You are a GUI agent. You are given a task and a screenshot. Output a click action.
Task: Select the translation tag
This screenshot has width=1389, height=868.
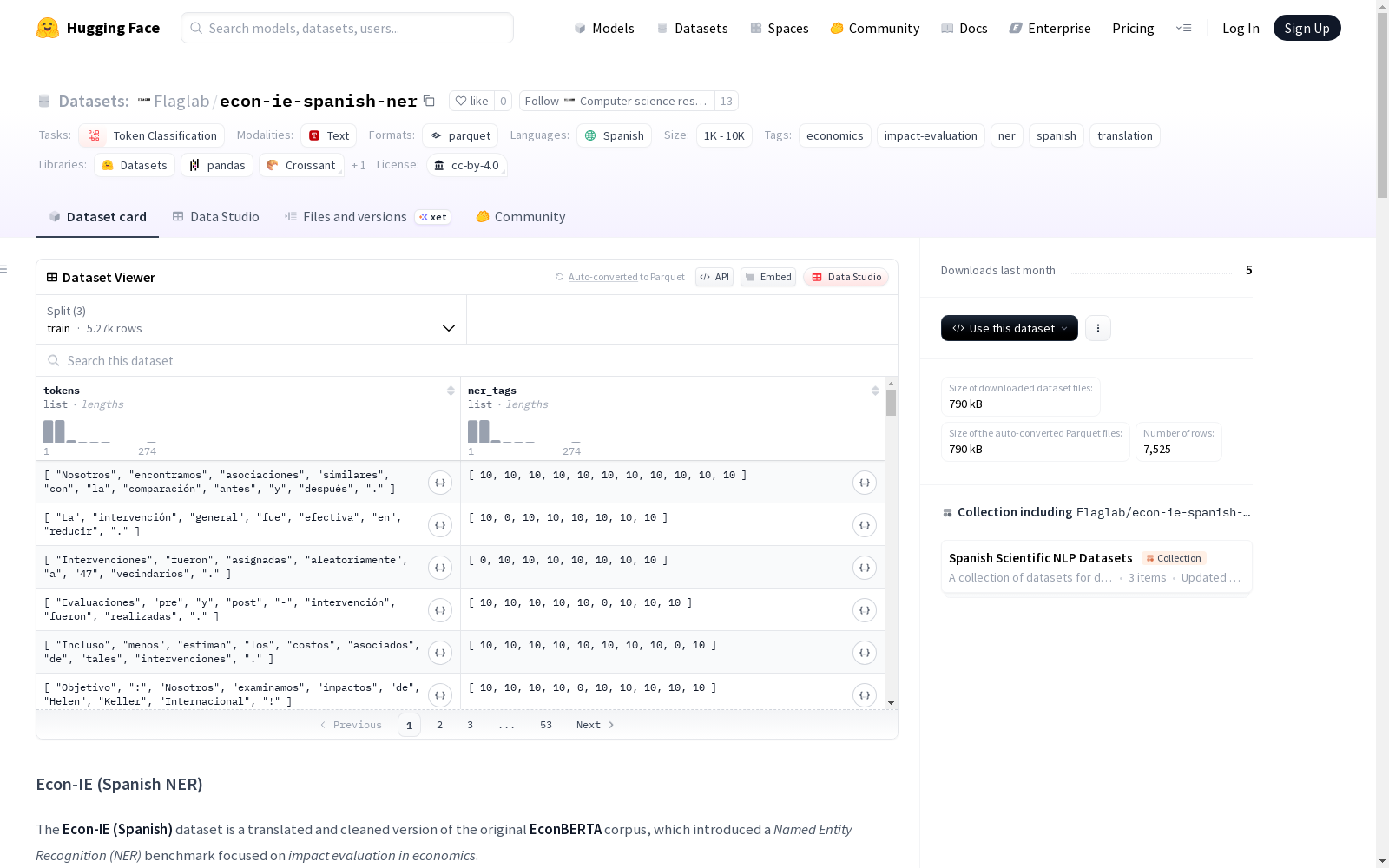pos(1125,135)
